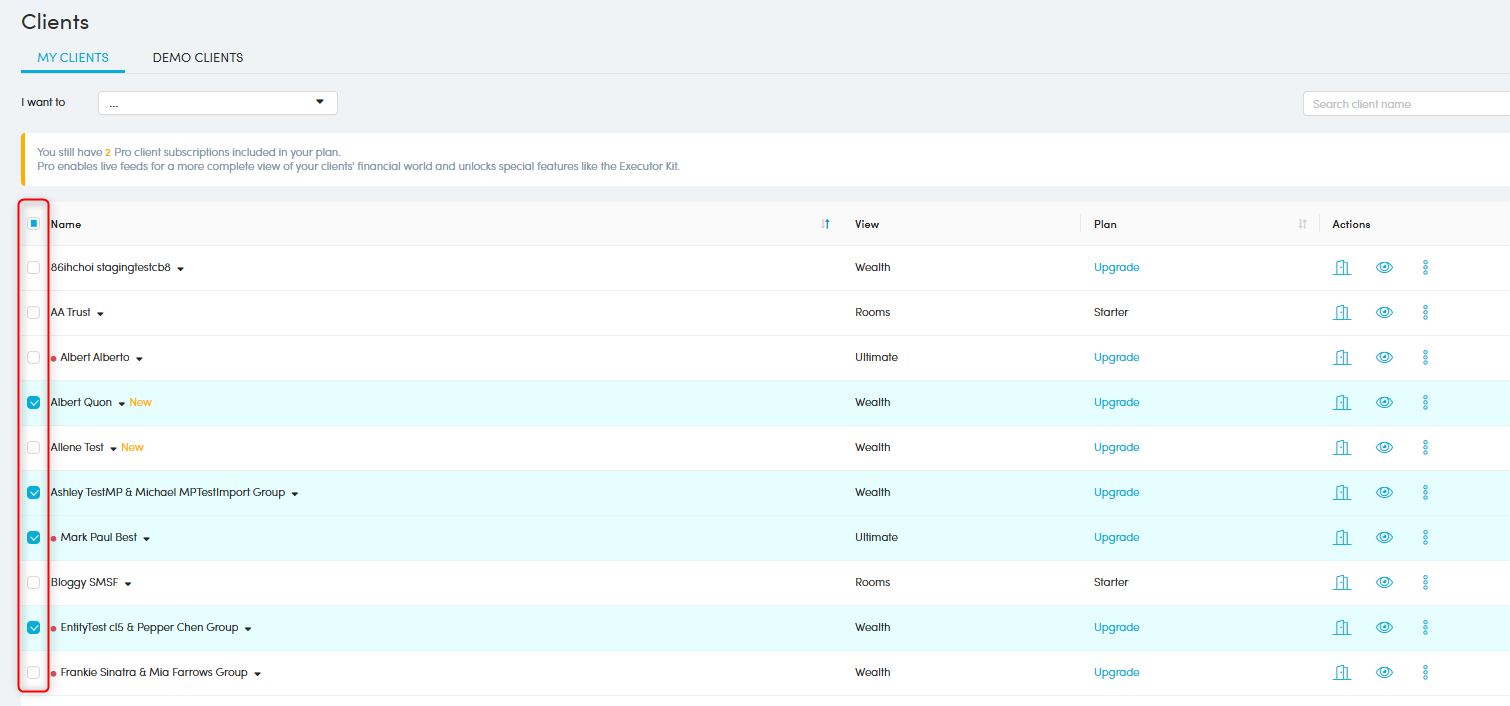Expand the arrow next to Albert Alberto

[140, 359]
